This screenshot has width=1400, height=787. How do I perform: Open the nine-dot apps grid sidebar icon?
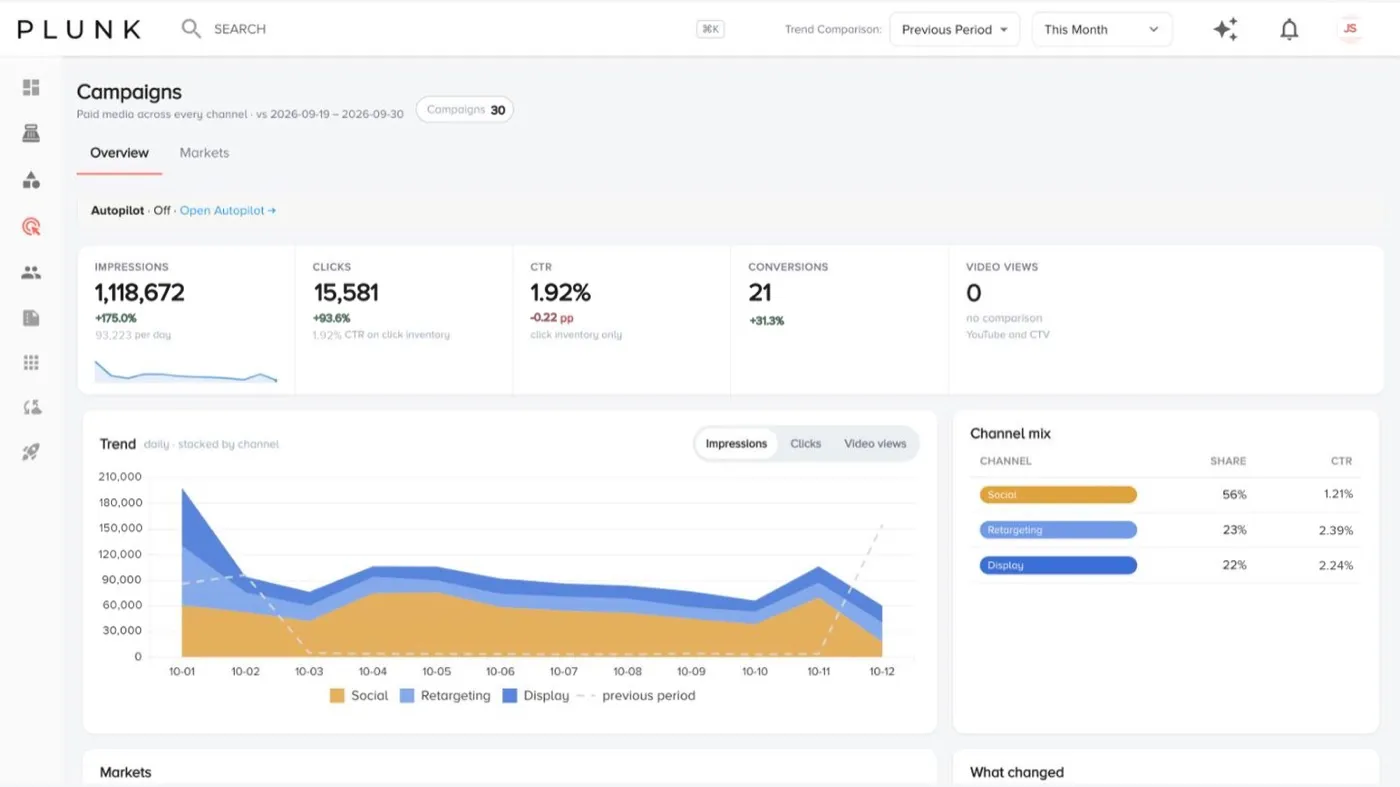pyautogui.click(x=31, y=362)
